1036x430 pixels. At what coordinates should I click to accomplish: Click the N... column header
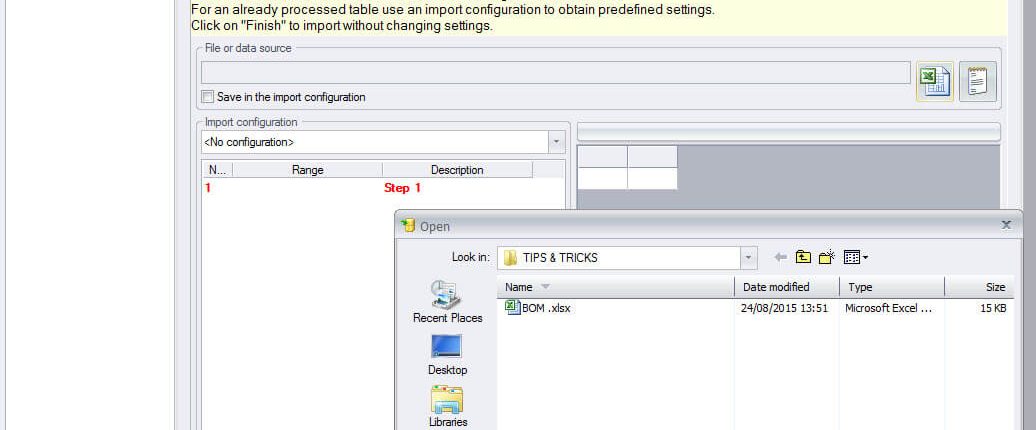217,170
